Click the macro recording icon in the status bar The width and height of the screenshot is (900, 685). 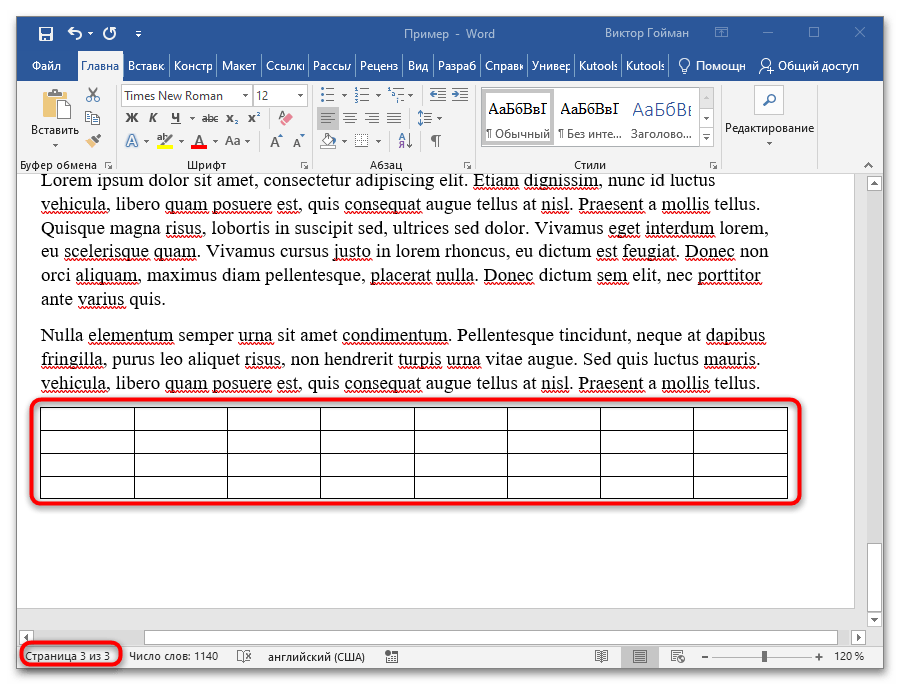(391, 656)
